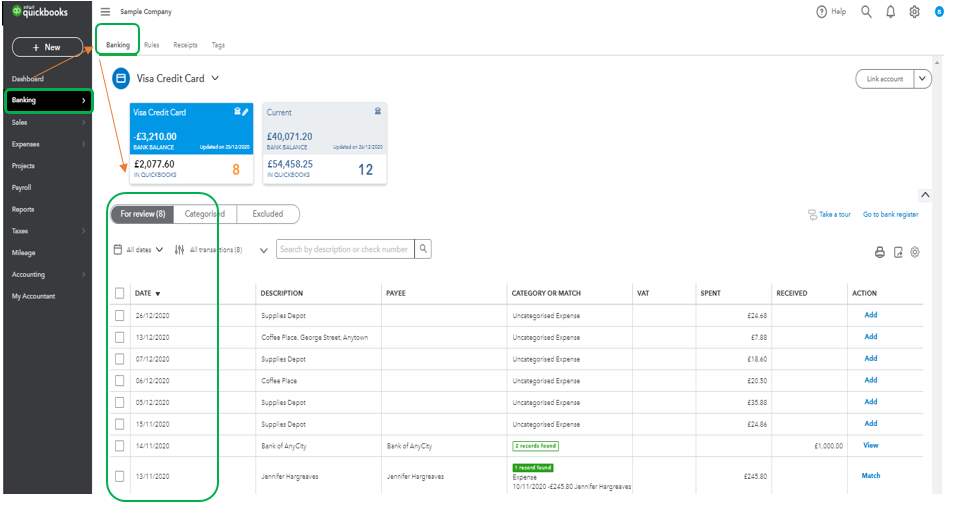Open the All dates calendar icon
955x505 pixels.
pos(118,249)
